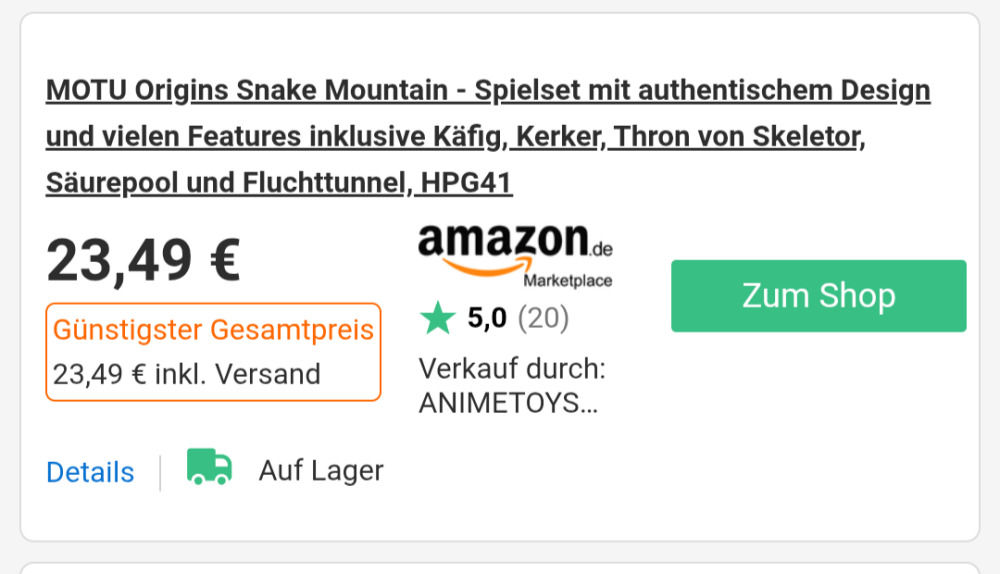This screenshot has height=574, width=1000.
Task: Click the truncated ANIMETOYS seller name
Action: (508, 403)
